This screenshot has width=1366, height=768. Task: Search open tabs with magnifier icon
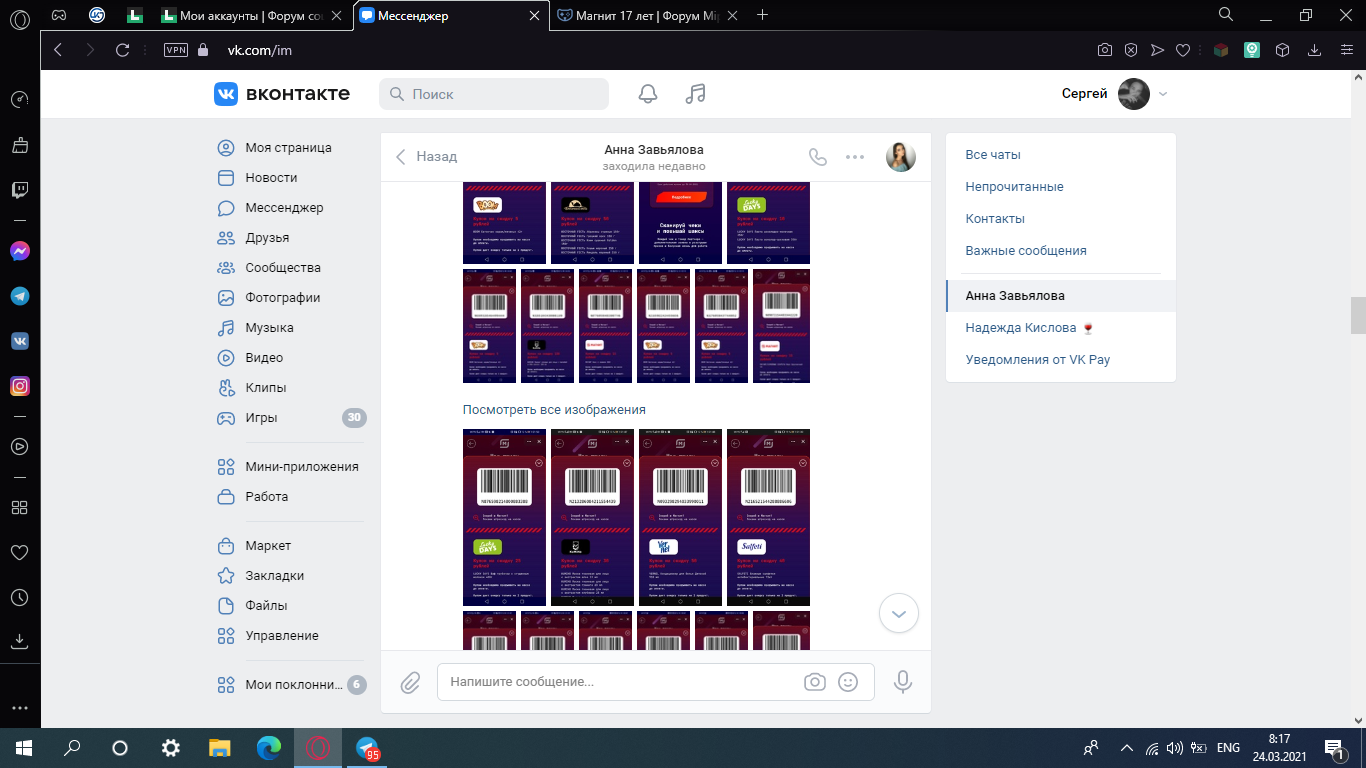[x=1226, y=14]
